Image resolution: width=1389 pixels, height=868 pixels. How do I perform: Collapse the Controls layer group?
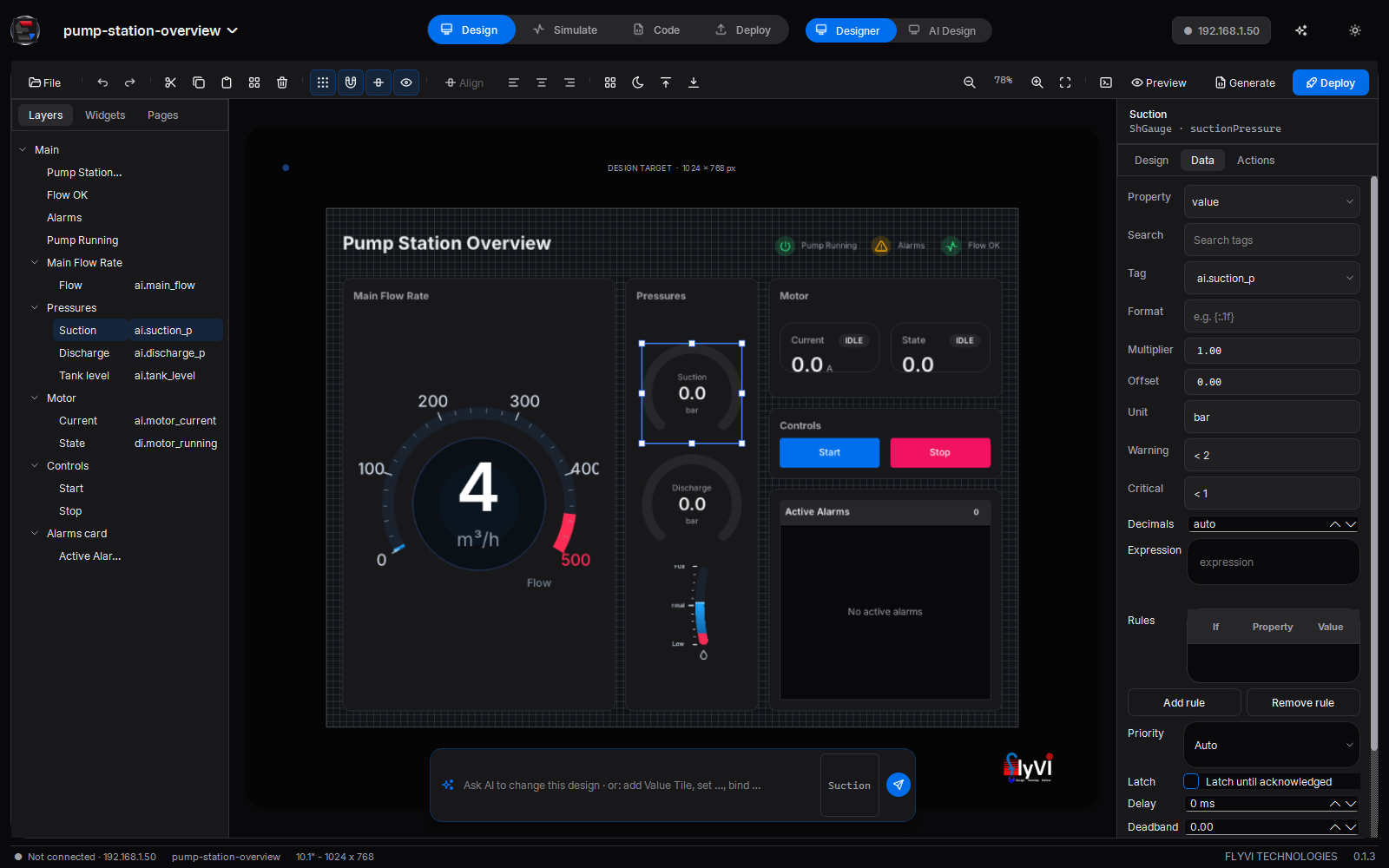[x=35, y=465]
